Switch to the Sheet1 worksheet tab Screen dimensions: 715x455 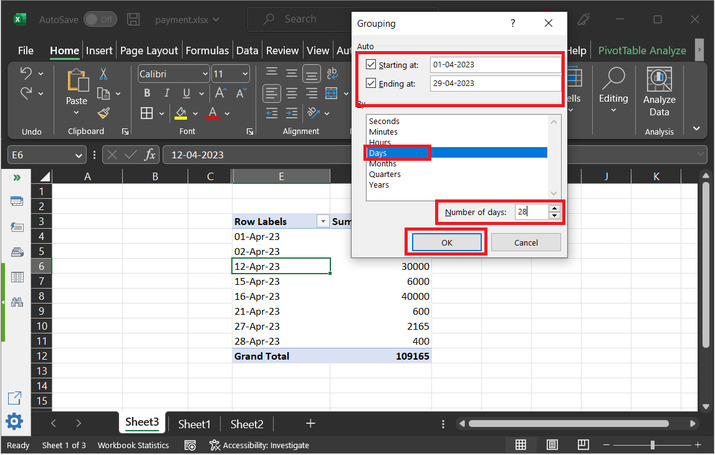[194, 424]
